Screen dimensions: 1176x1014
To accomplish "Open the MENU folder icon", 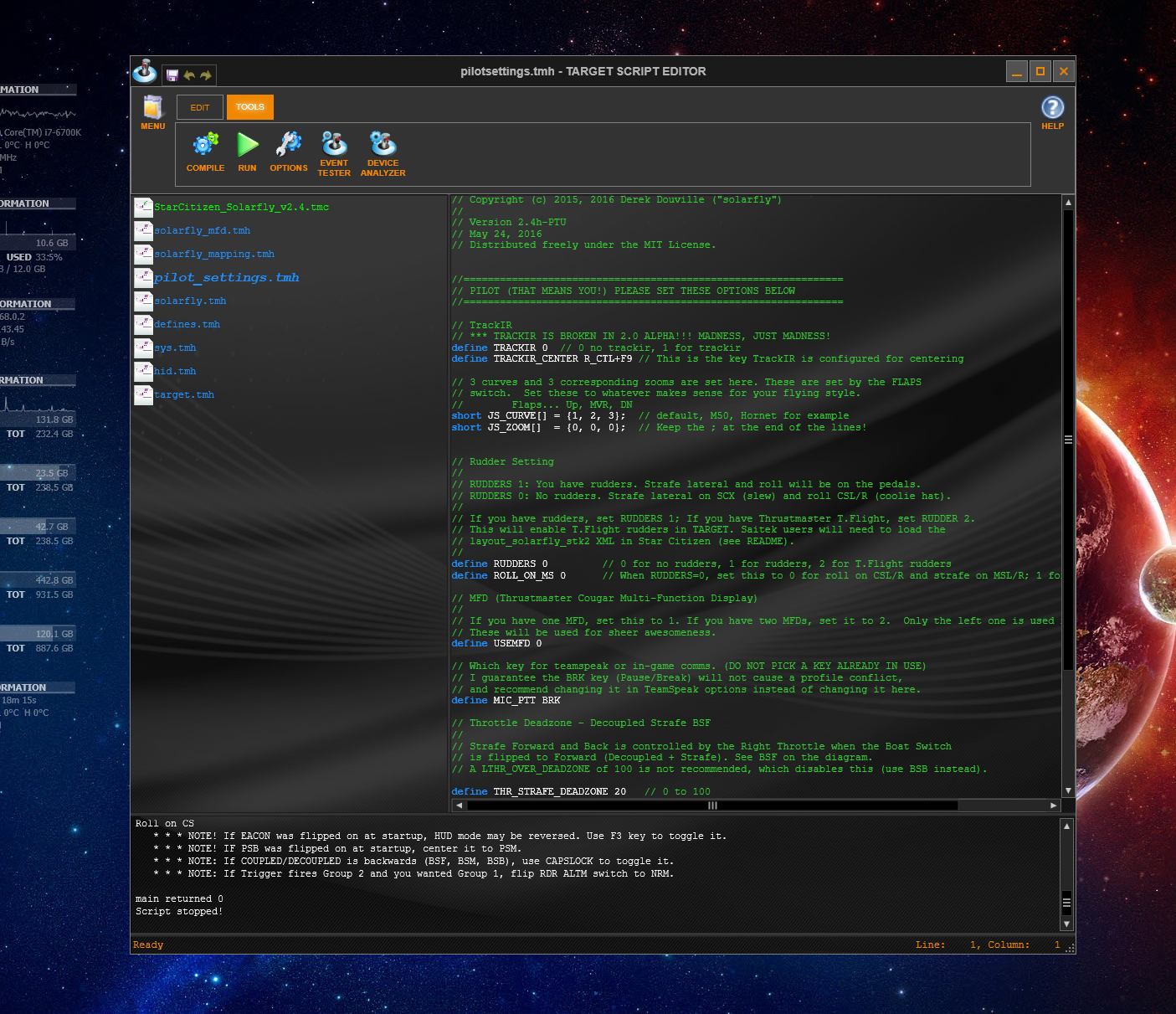I will 152,107.
